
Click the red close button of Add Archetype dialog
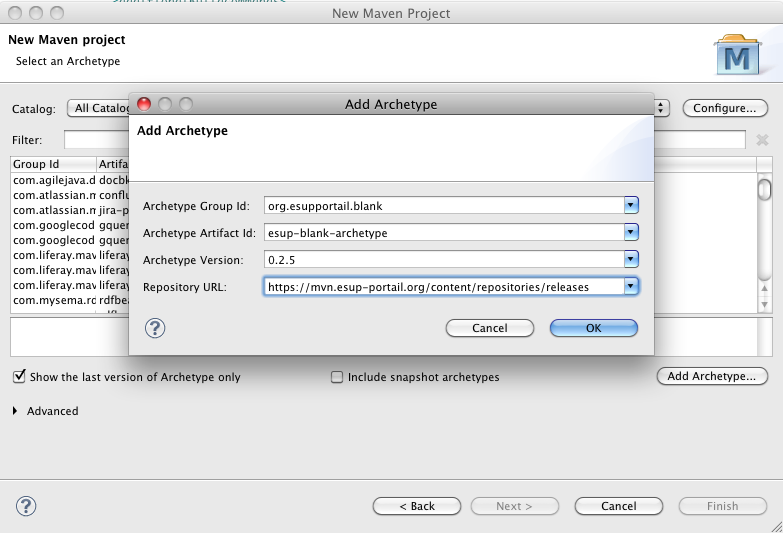144,104
